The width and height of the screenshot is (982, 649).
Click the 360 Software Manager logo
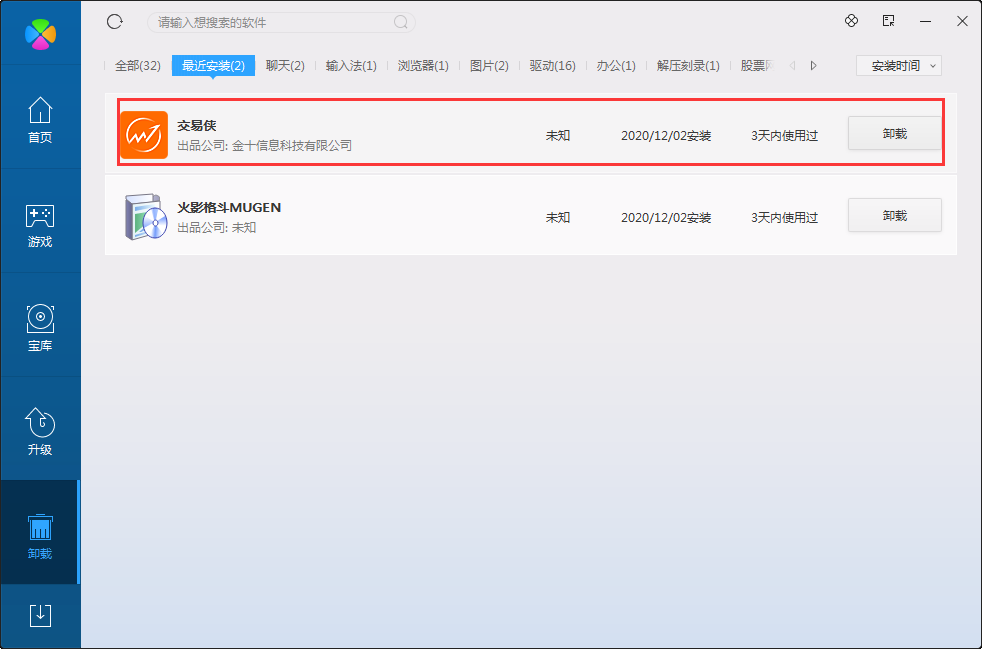coord(40,33)
